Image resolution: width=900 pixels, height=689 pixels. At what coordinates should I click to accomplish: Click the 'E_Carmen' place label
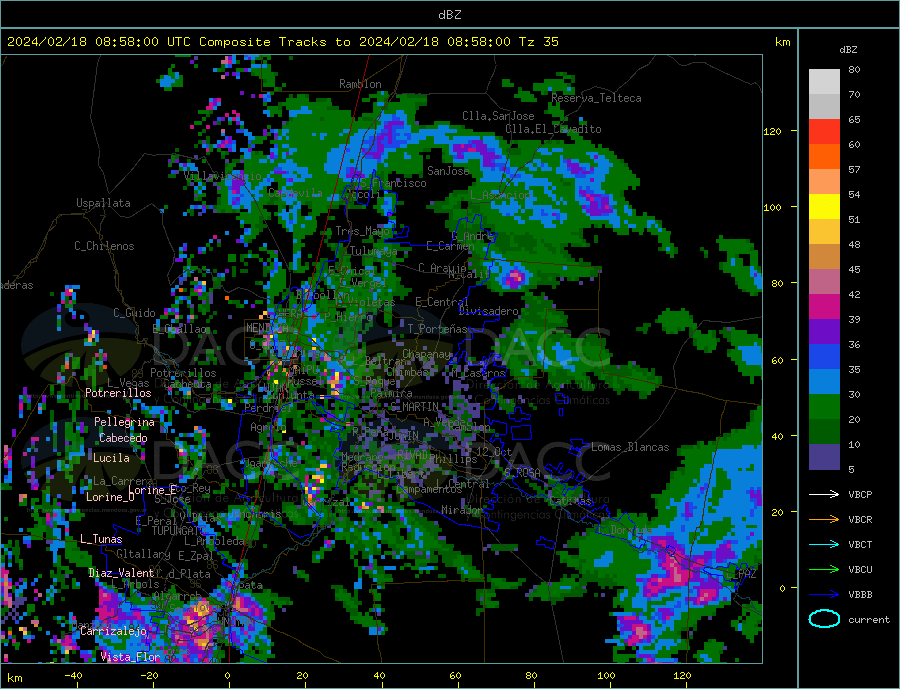click(451, 246)
